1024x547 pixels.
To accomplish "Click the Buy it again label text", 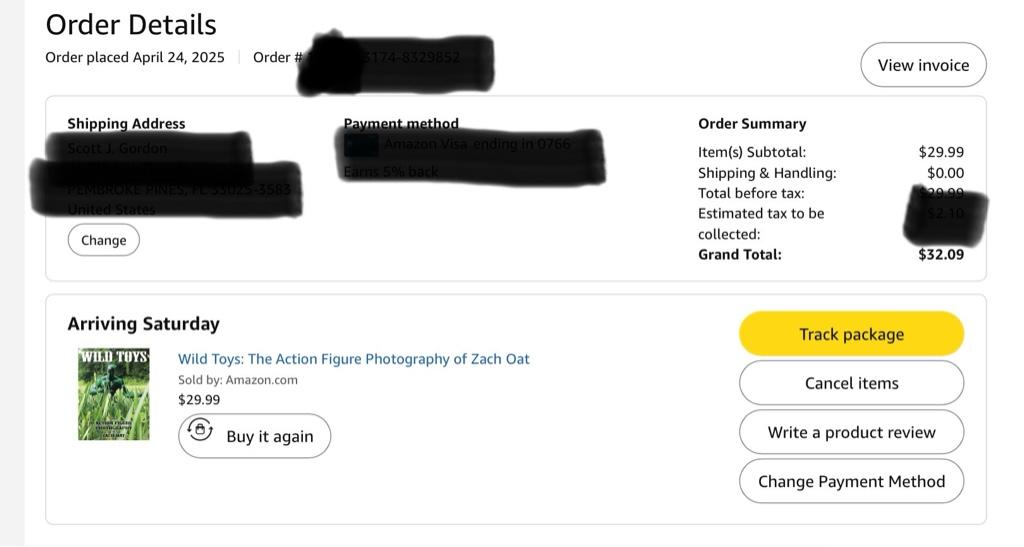I will point(270,436).
